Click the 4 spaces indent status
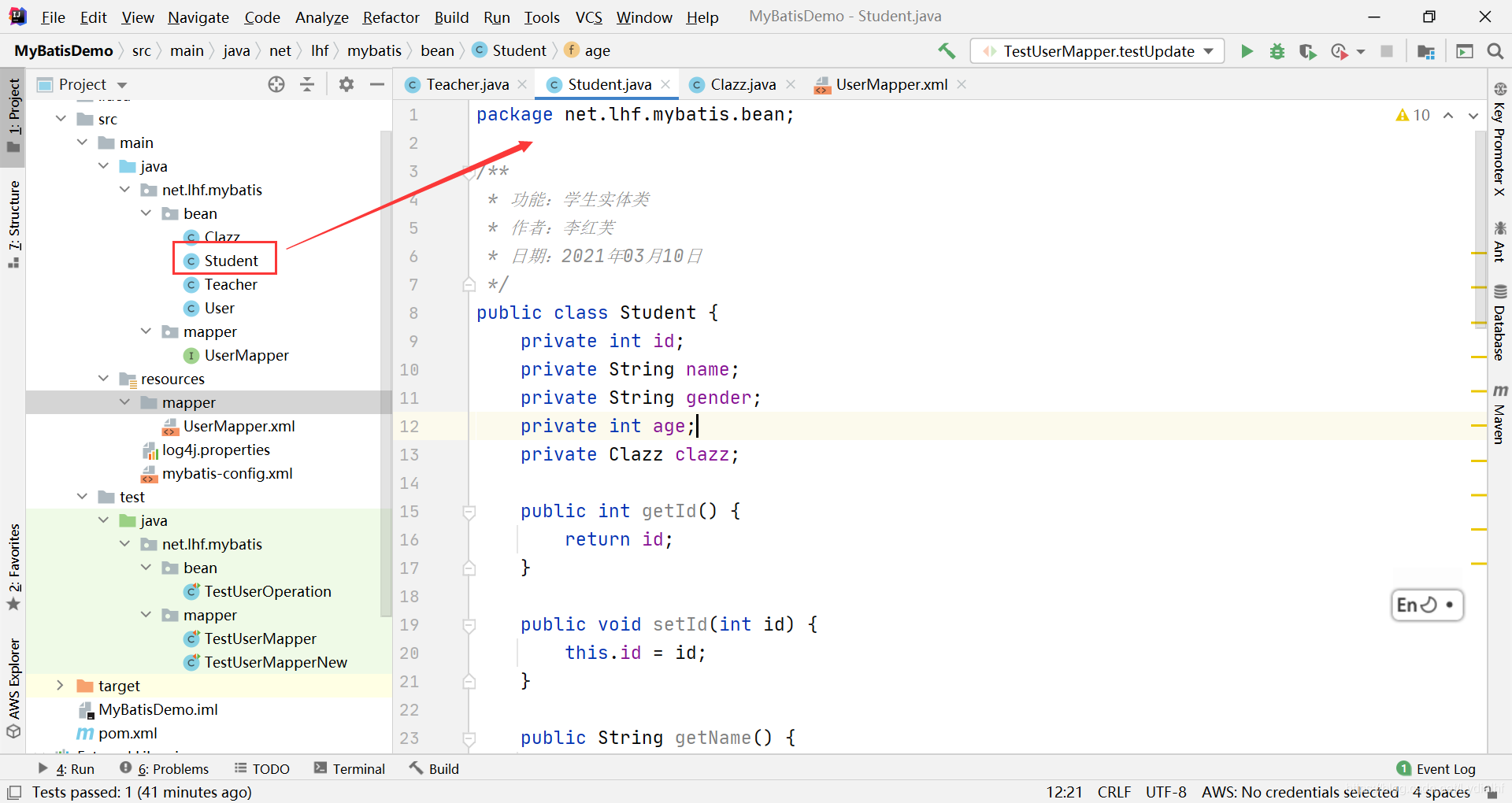This screenshot has width=1512, height=803. 1441,792
